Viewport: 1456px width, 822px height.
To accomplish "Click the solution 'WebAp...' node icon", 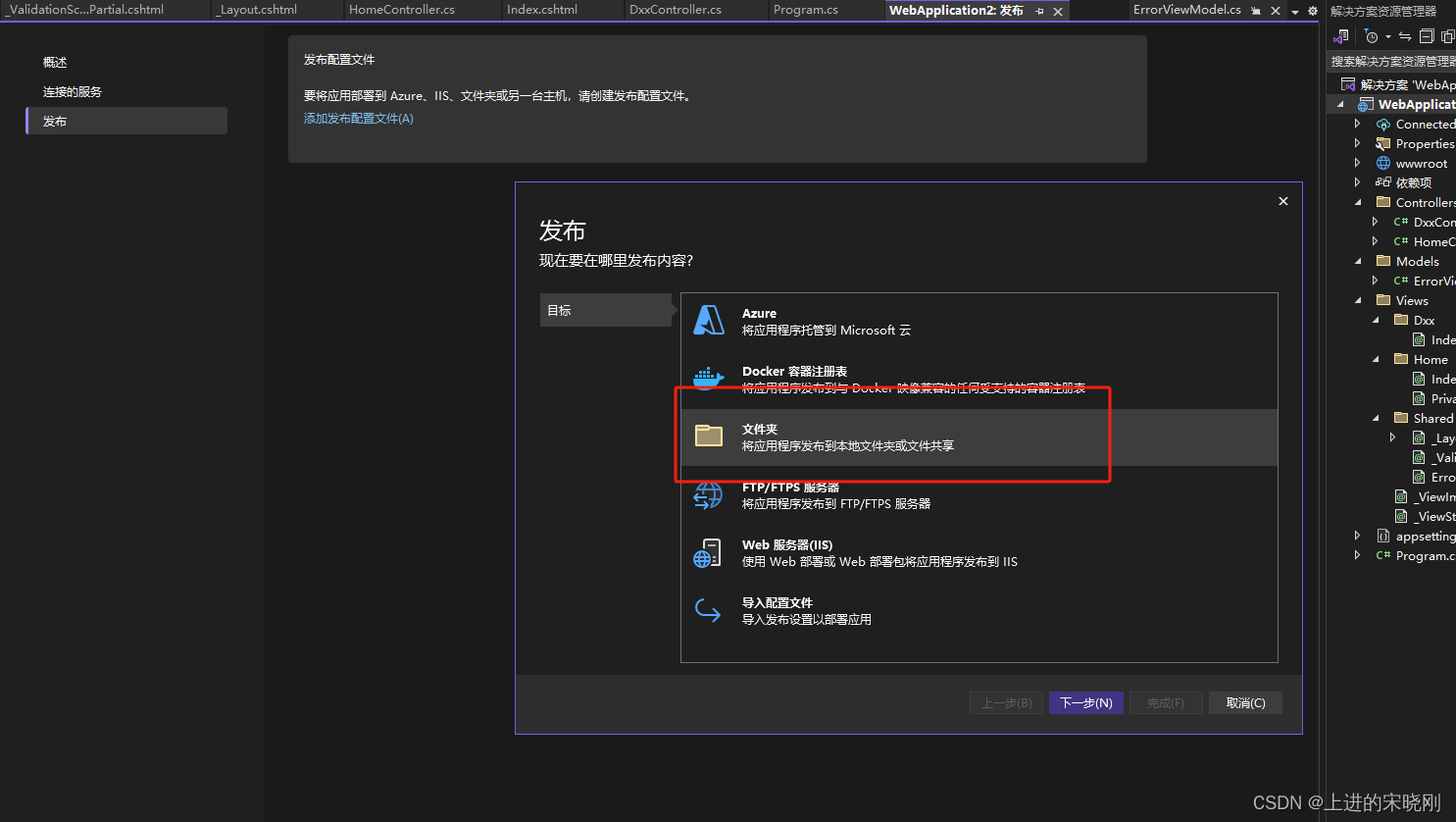I will 1348,84.
